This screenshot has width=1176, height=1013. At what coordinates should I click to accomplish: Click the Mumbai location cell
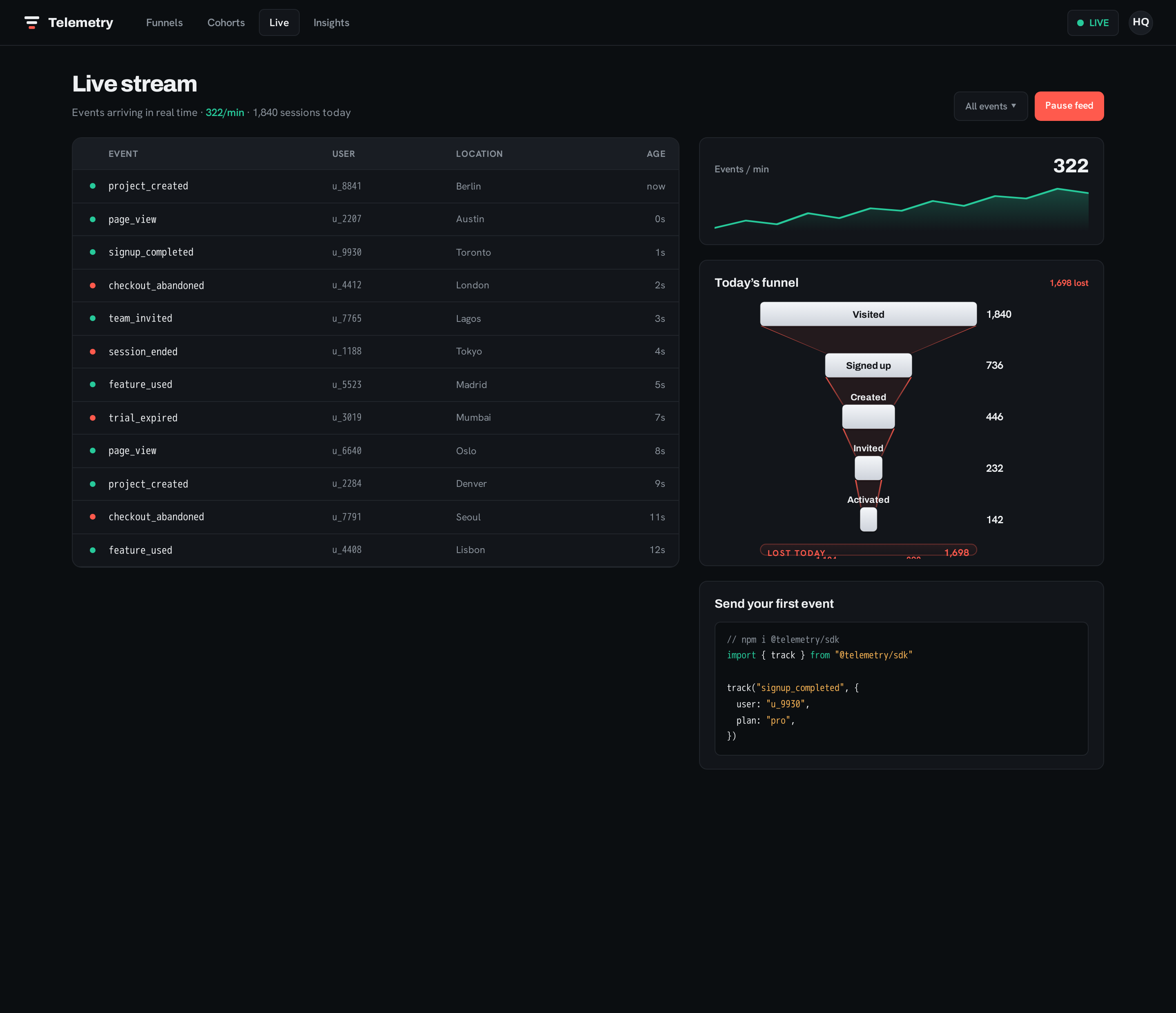473,417
